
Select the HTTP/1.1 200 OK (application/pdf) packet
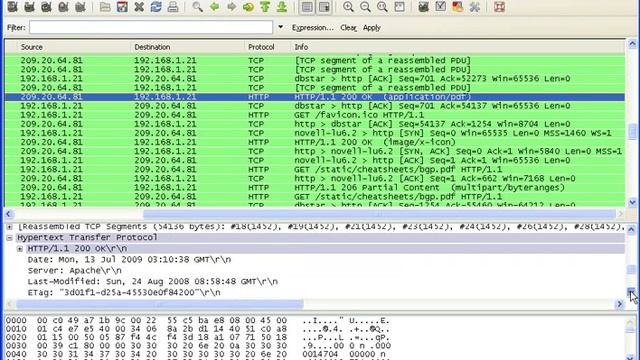coord(315,97)
